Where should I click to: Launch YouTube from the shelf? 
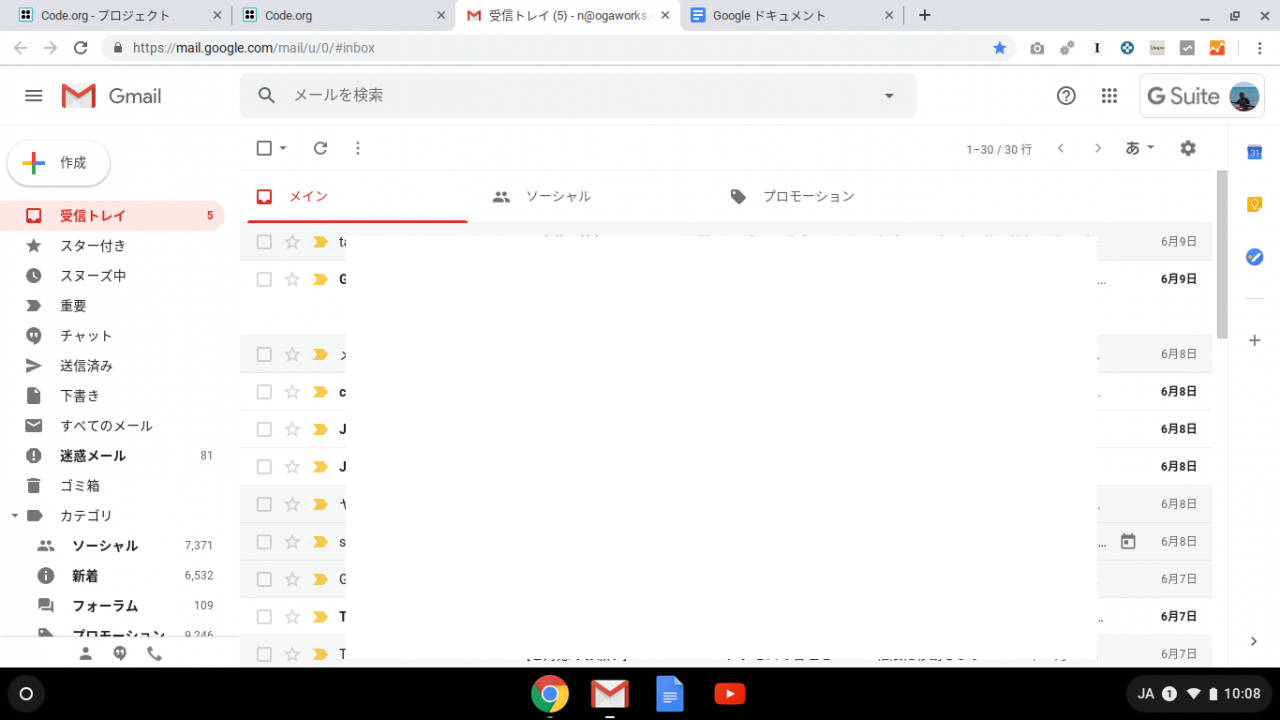coord(730,694)
